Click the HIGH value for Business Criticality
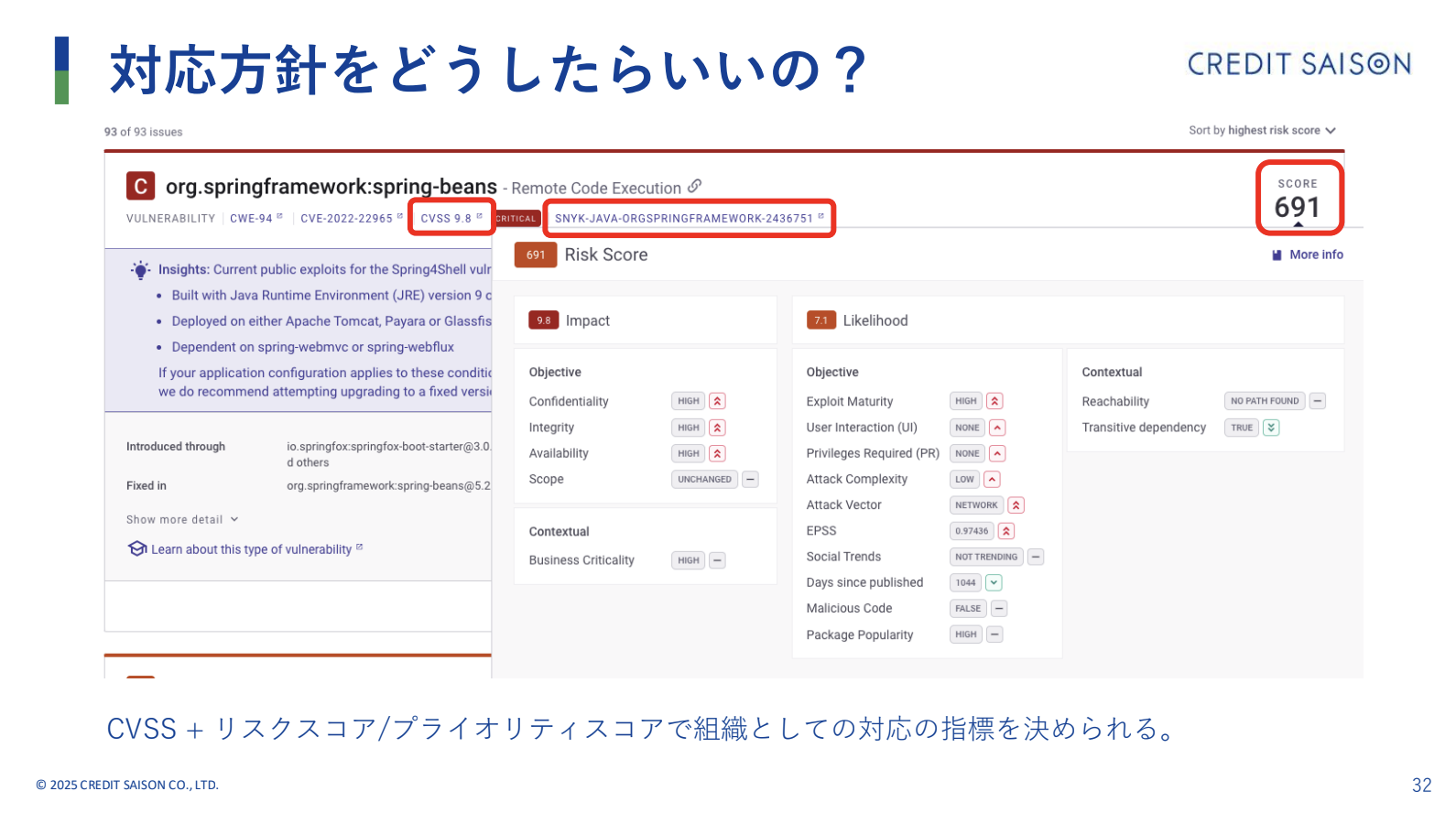This screenshot has height=813, width=1456. click(689, 560)
